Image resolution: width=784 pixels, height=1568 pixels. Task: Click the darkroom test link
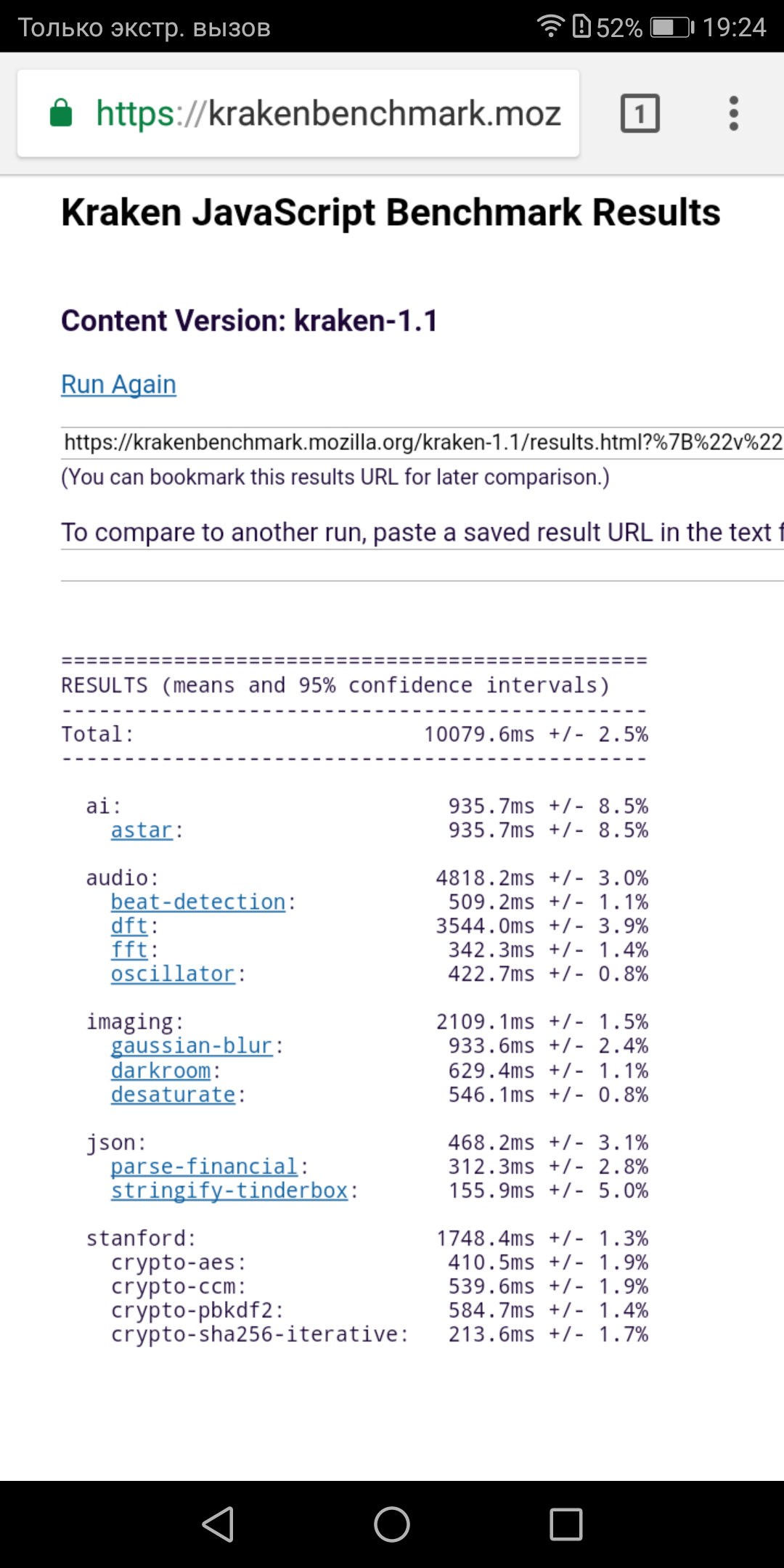coord(160,1070)
